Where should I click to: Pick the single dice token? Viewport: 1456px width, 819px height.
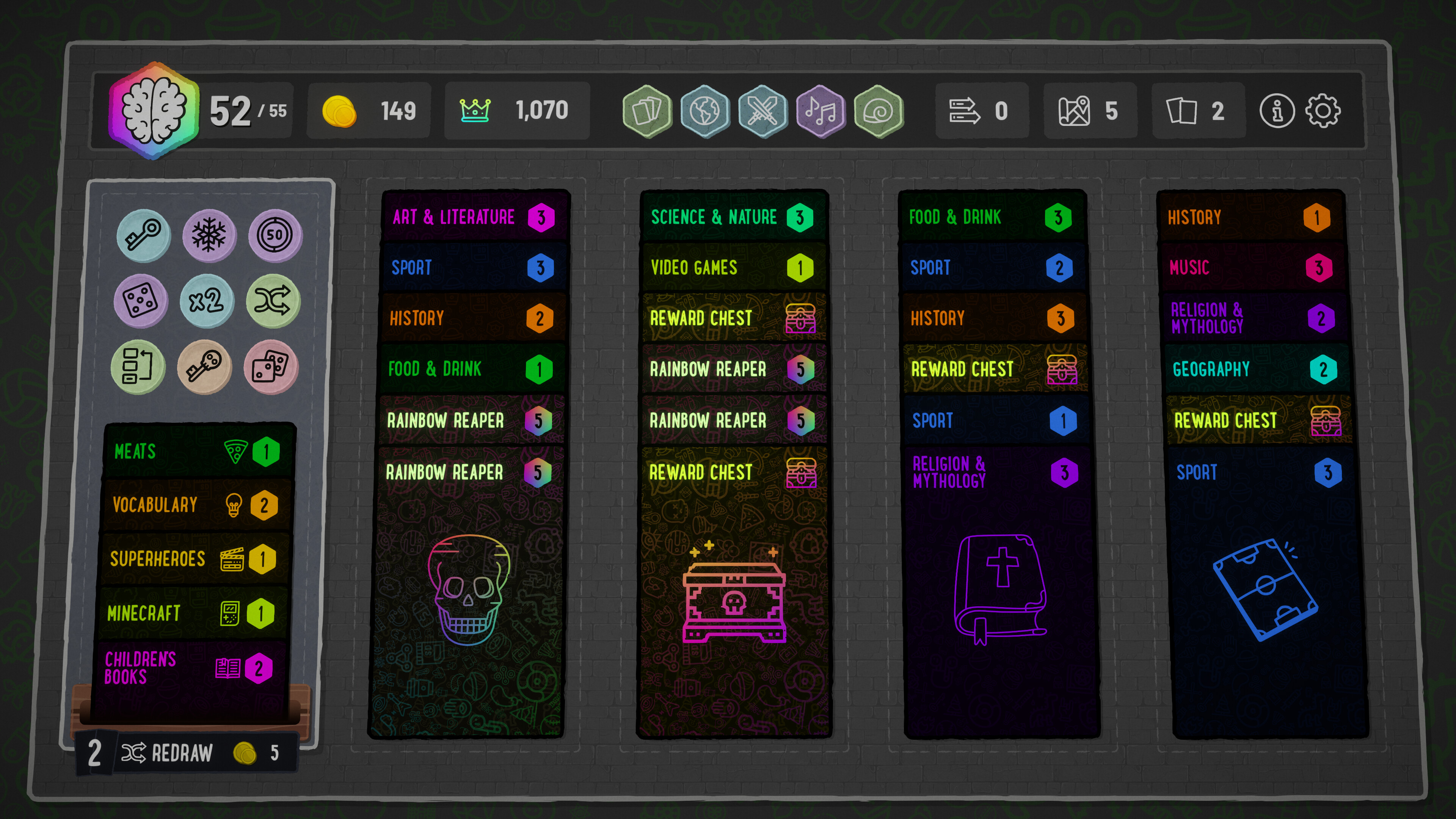(x=140, y=301)
